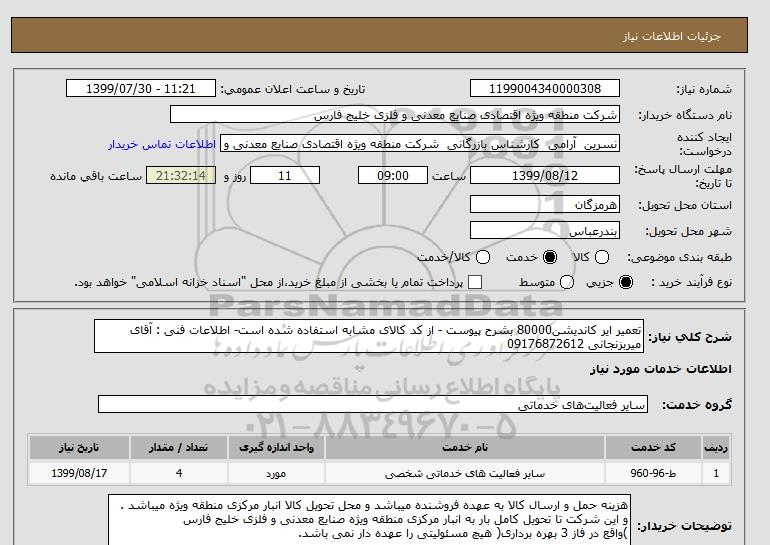Click the اطلاعات خدمات مورد نیاز heading
The height and width of the screenshot is (545, 770).
click(x=660, y=369)
